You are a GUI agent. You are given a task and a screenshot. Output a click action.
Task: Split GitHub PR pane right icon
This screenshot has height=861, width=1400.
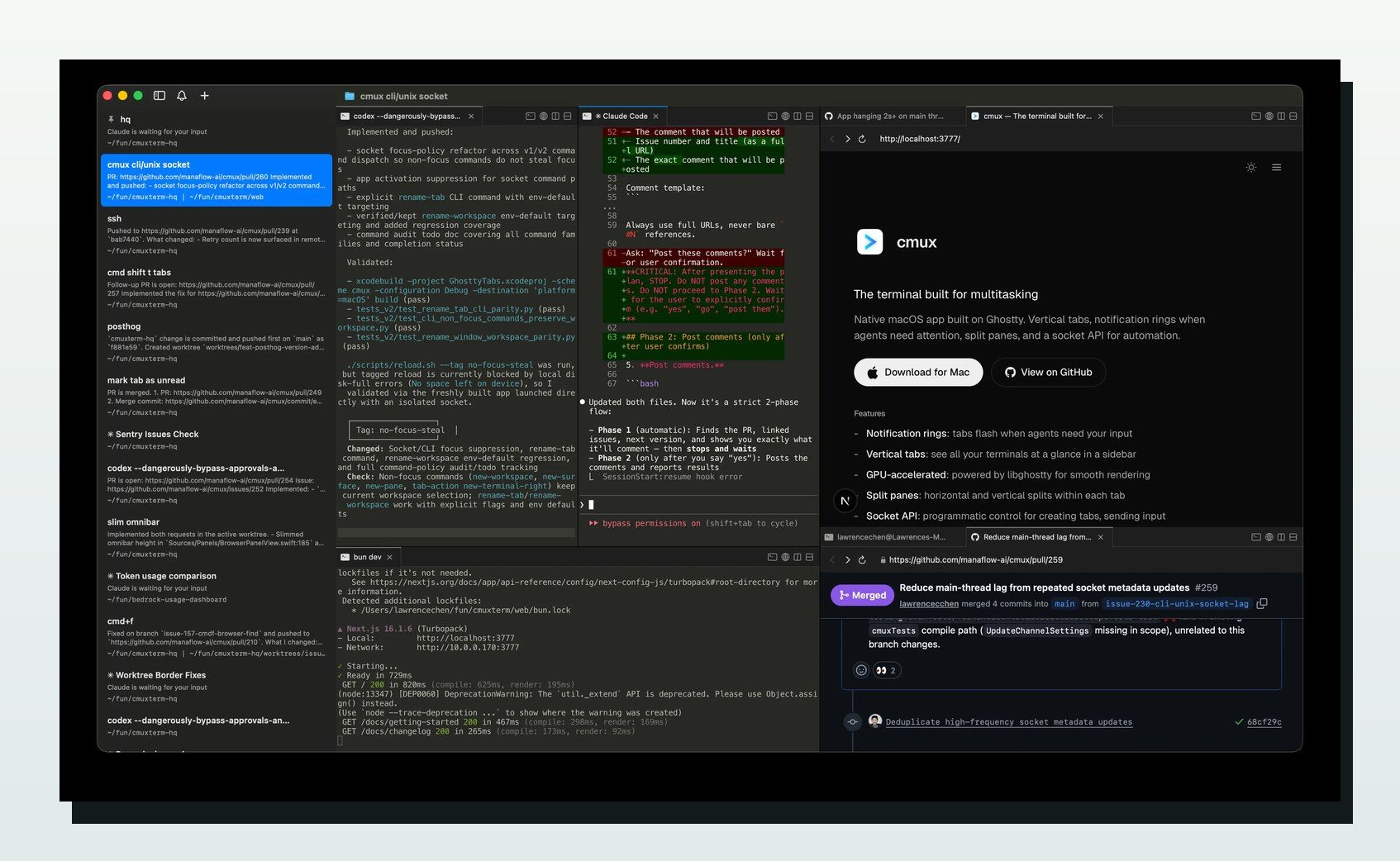click(1281, 537)
